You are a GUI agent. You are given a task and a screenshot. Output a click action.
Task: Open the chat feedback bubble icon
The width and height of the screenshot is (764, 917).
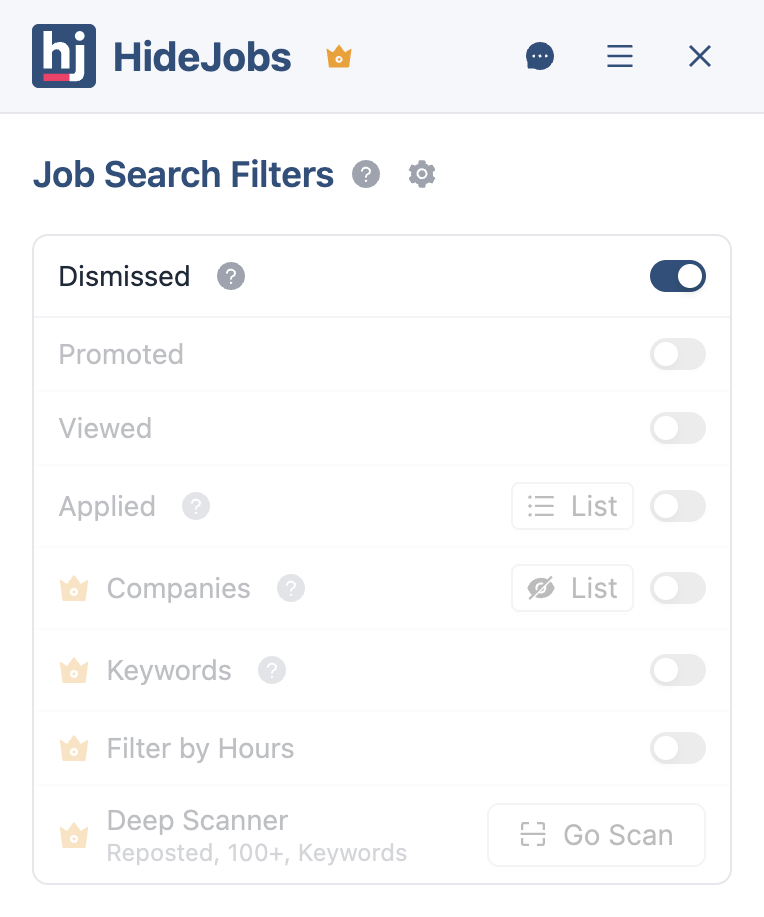click(540, 56)
